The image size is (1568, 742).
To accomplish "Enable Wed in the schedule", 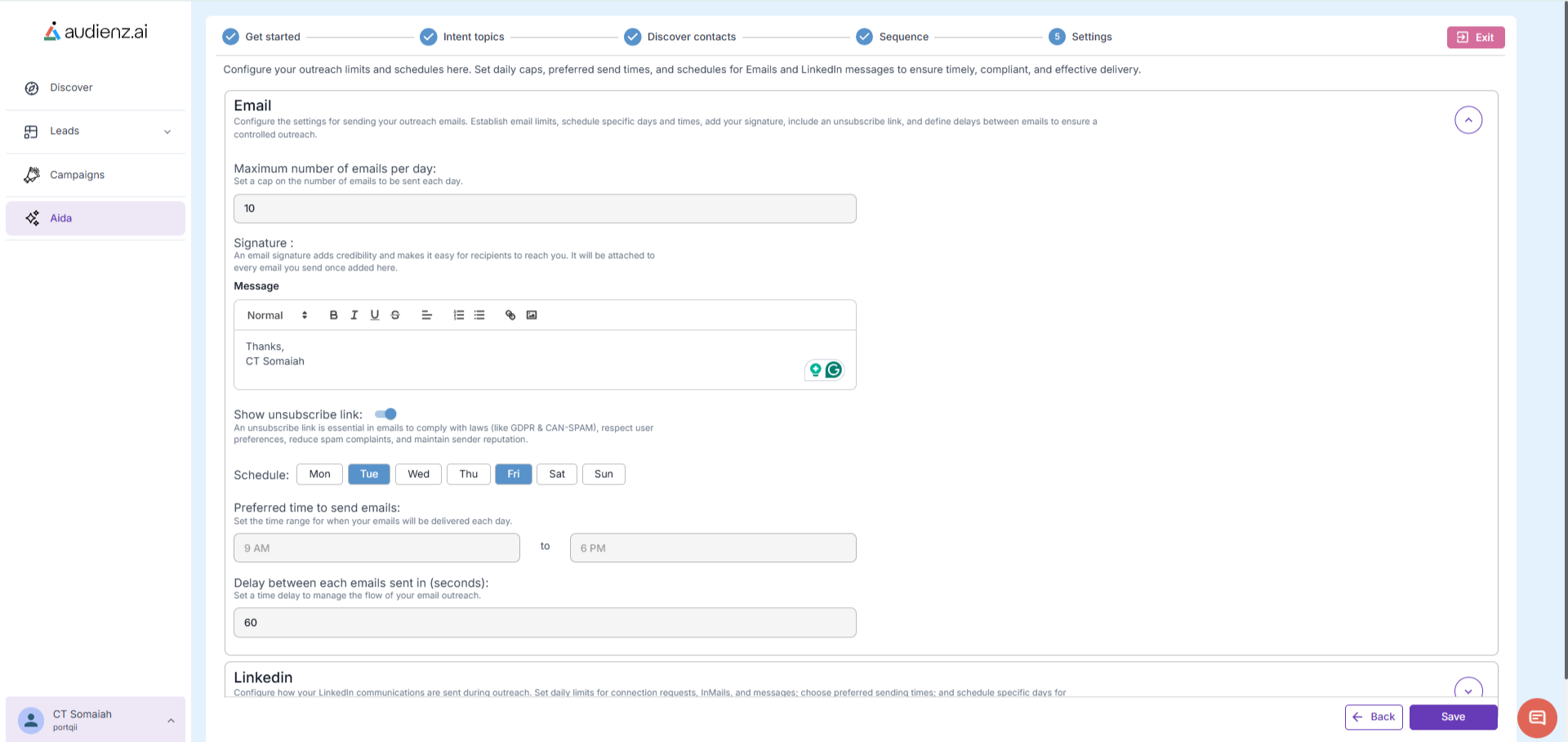I will [x=419, y=474].
